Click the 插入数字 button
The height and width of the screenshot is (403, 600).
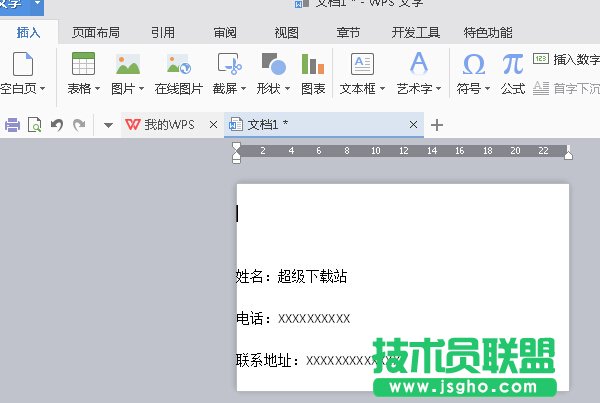point(565,60)
